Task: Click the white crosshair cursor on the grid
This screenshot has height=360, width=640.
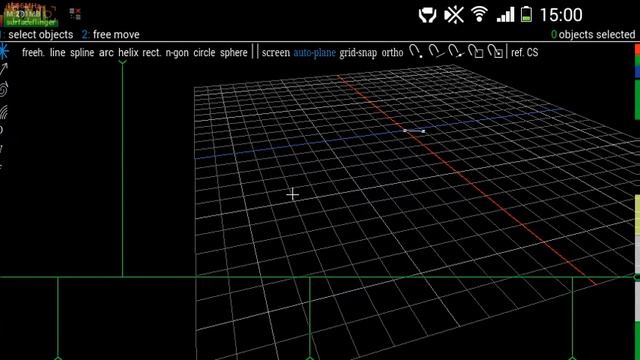Action: 293,195
